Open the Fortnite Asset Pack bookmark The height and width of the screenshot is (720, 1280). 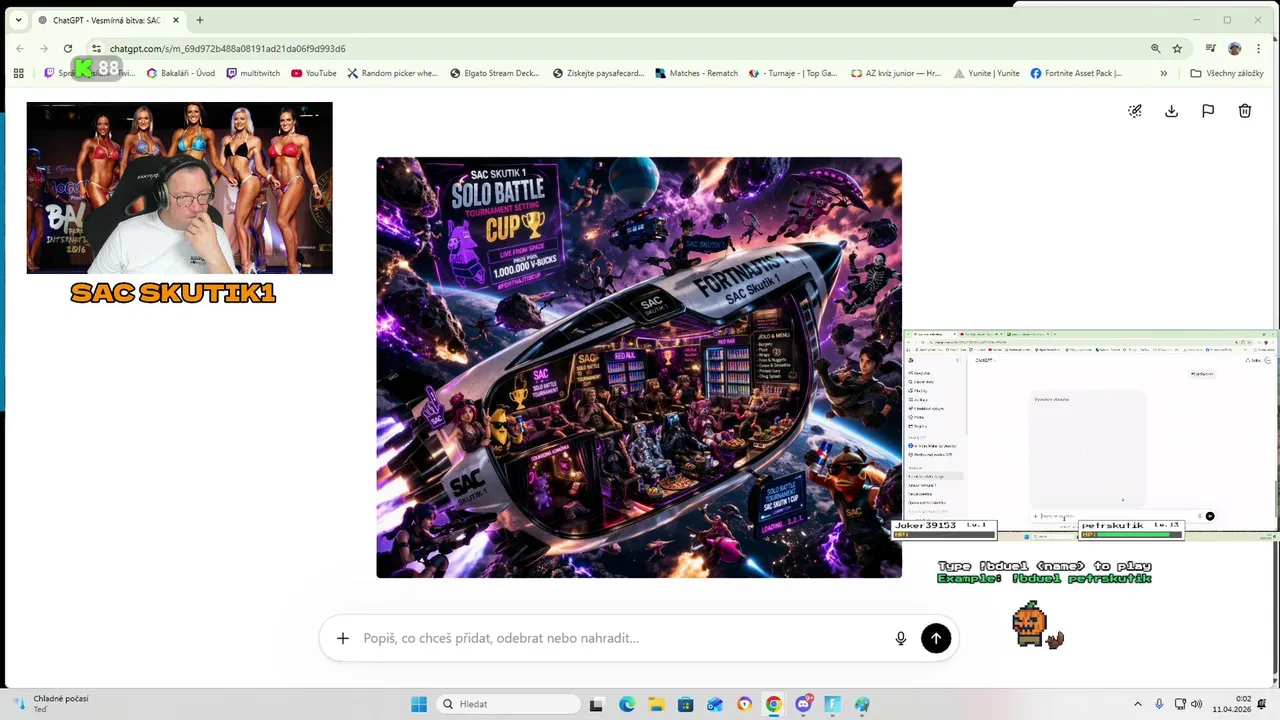point(1076,73)
